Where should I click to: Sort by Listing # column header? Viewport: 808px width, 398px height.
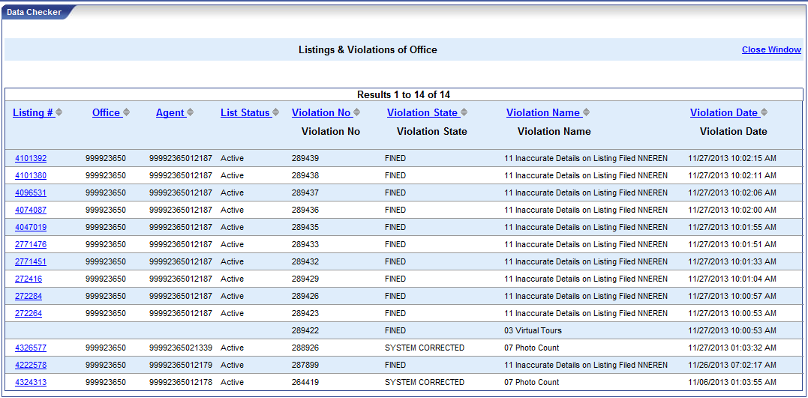(x=33, y=112)
